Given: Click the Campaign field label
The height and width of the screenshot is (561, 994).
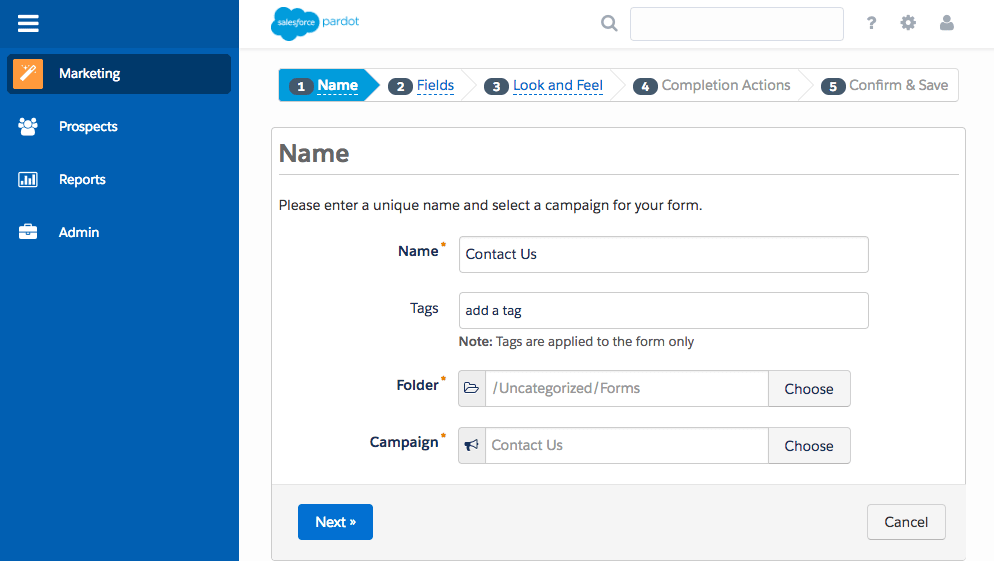Looking at the screenshot, I should (x=404, y=442).
